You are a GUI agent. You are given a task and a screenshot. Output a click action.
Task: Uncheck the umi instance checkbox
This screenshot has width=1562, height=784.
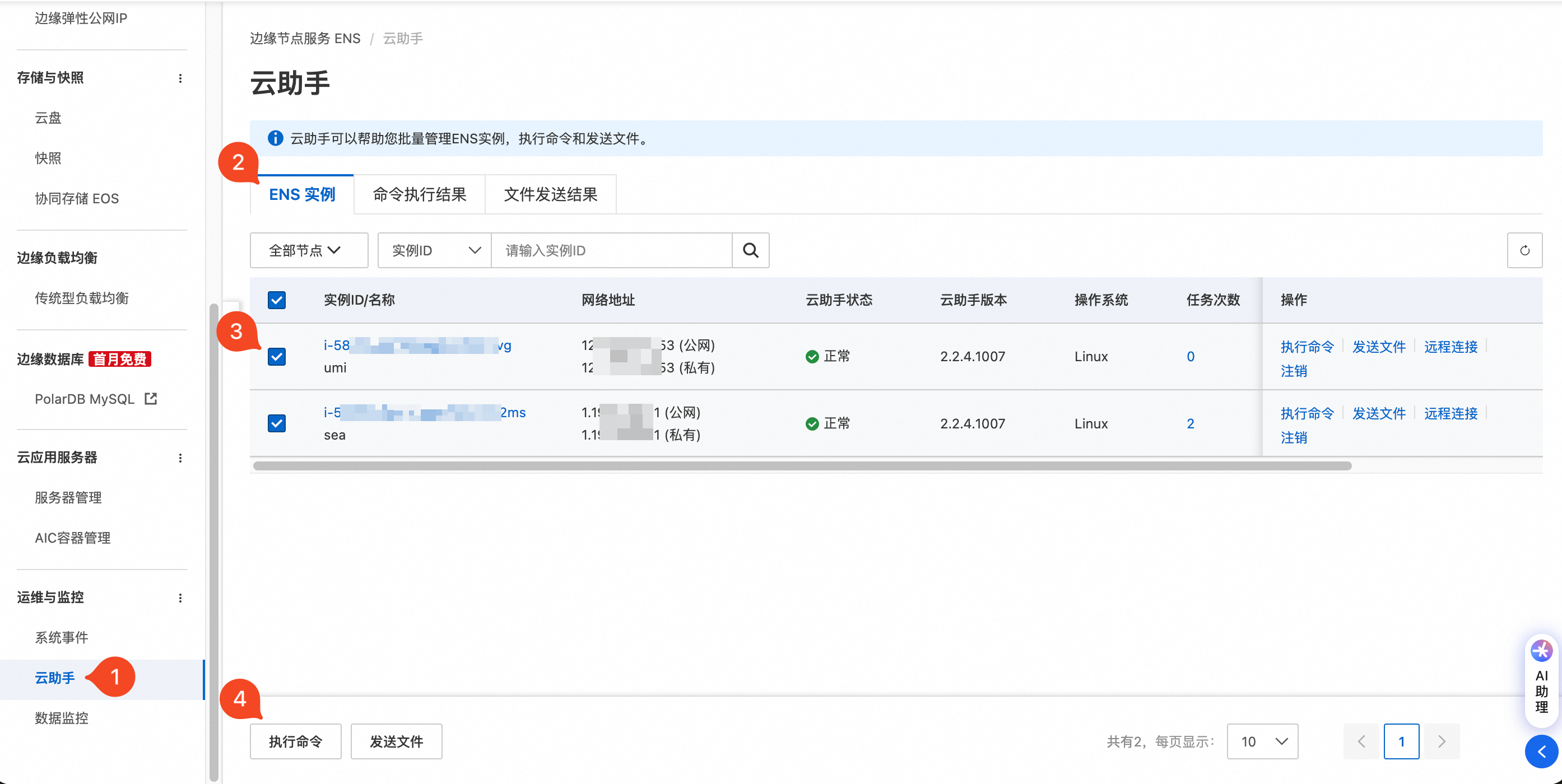pyautogui.click(x=277, y=356)
